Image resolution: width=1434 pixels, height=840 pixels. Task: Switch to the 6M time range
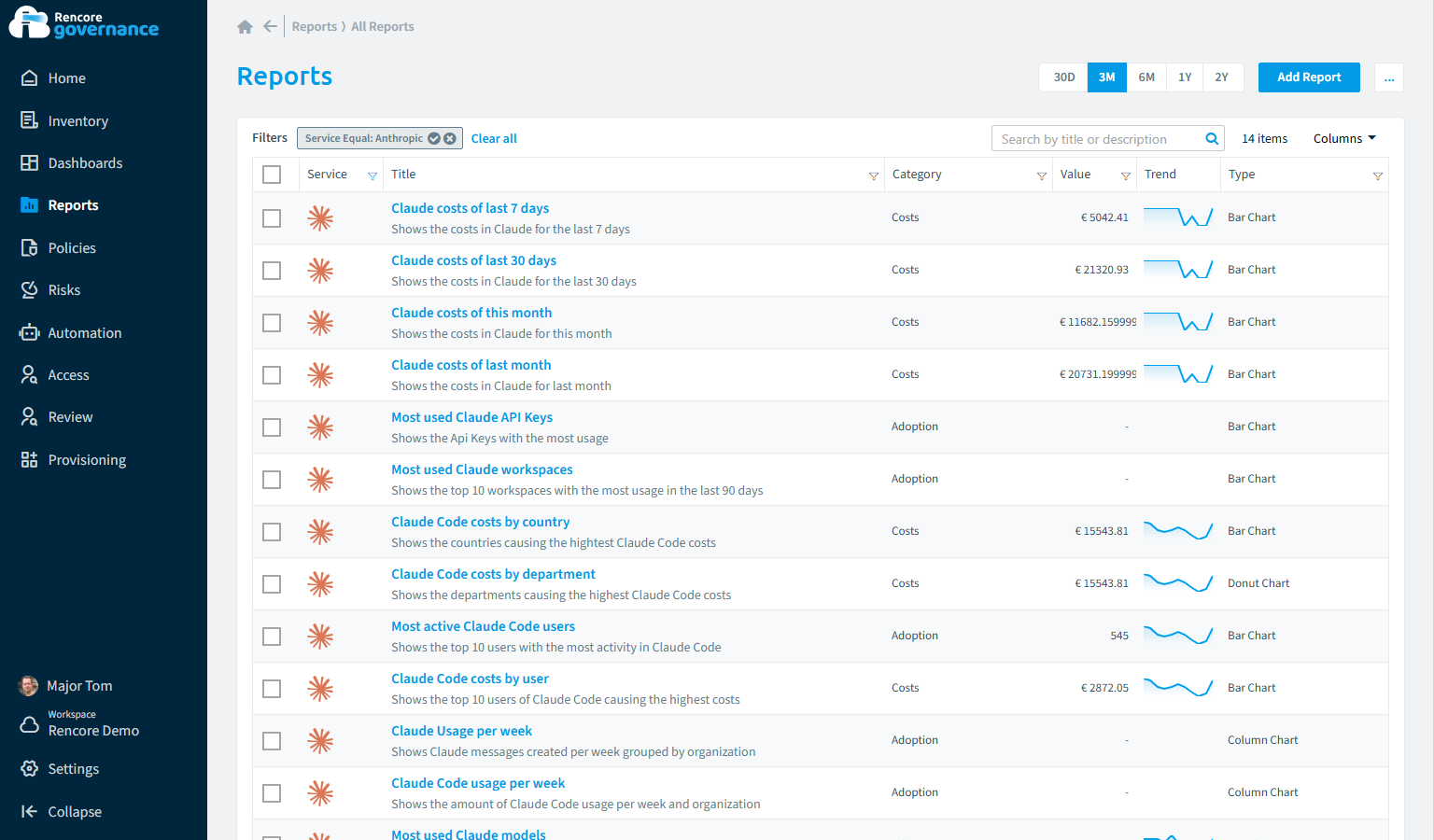tap(1146, 77)
